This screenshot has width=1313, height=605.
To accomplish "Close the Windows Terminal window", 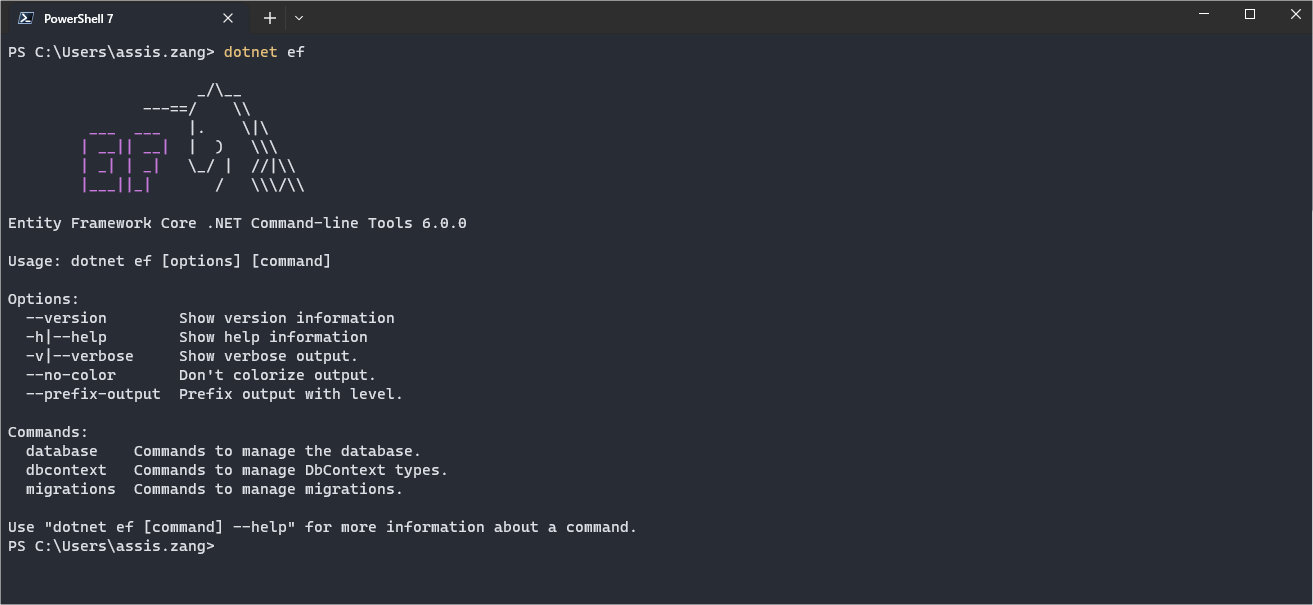I will [x=1291, y=15].
